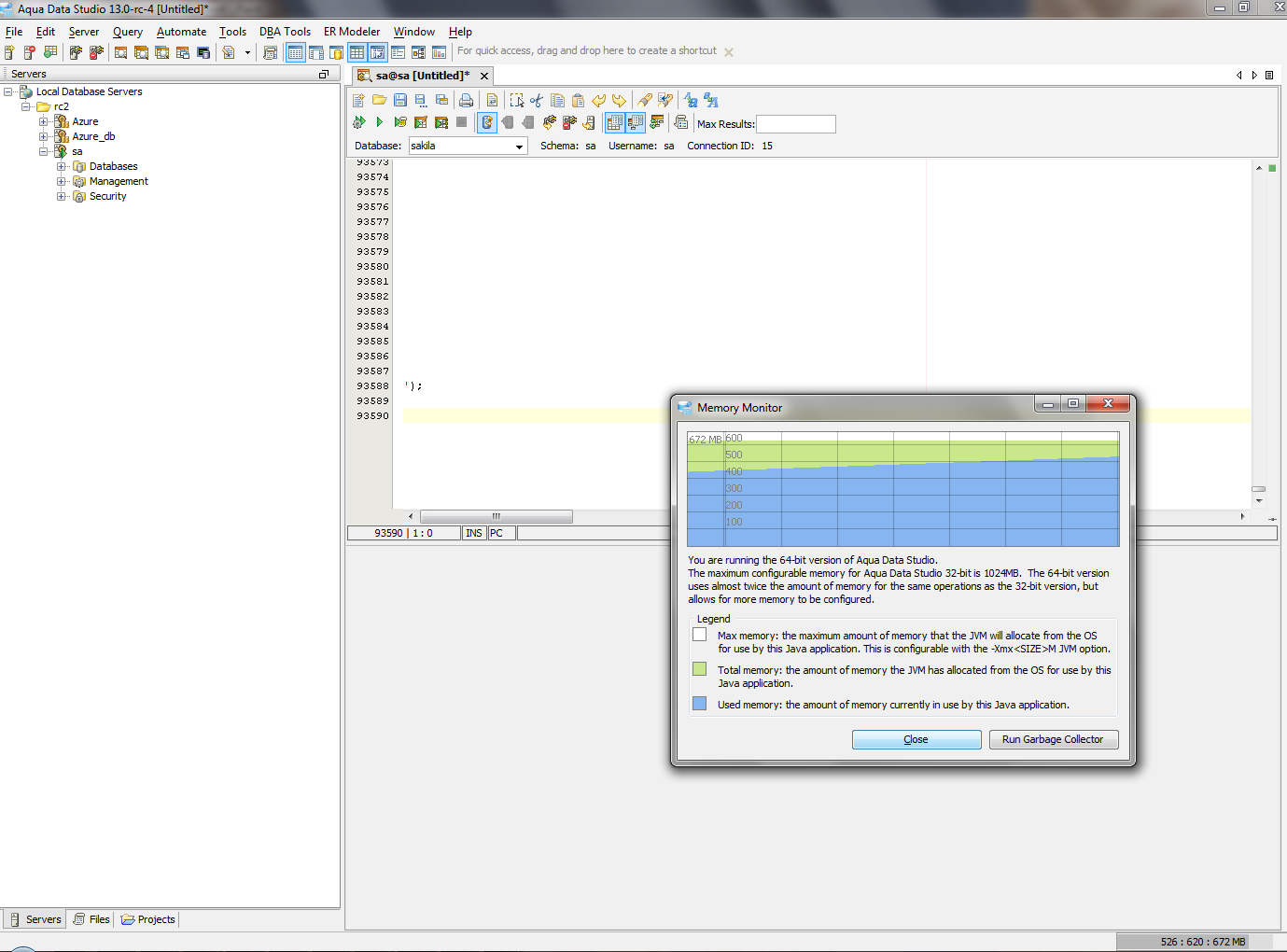Open the ER Modeler menu
This screenshot has height=952, width=1287.
(352, 32)
